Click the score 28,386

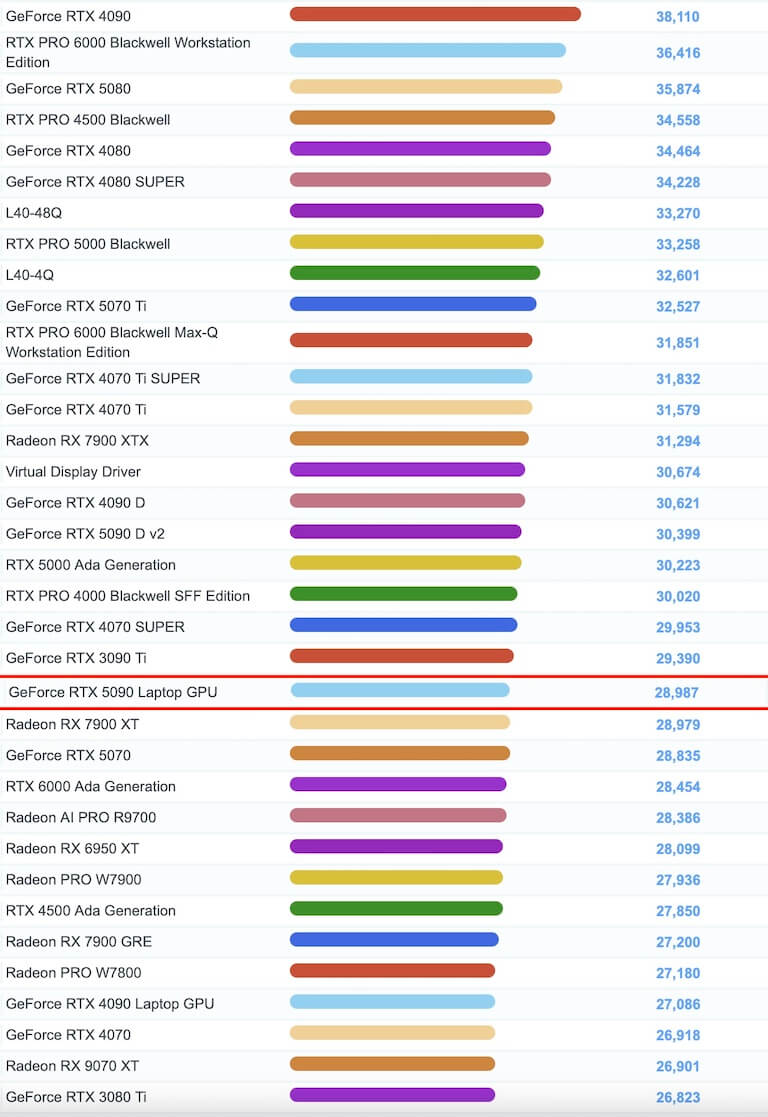678,818
